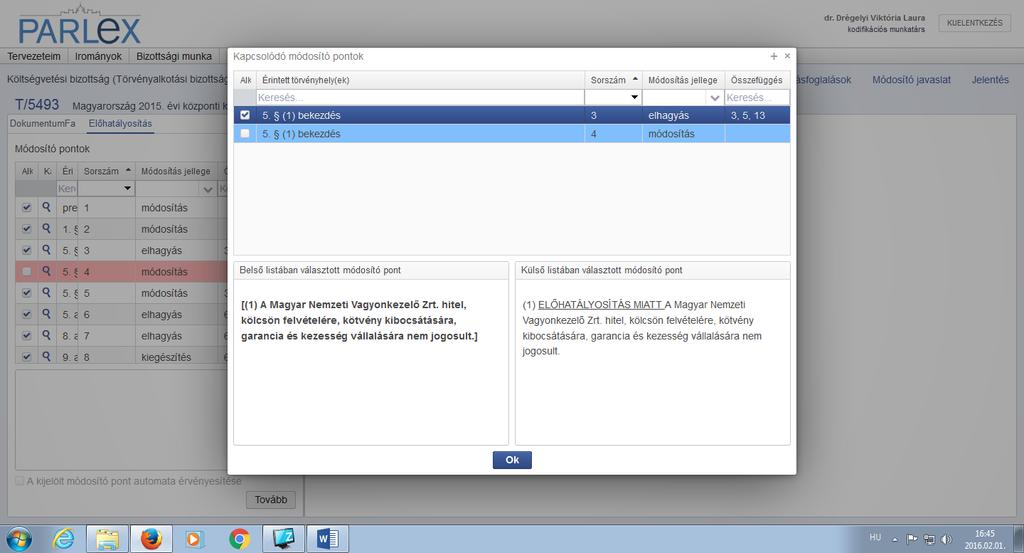
Task: Enable automatic validation of the selected modification point
Action: click(20, 481)
